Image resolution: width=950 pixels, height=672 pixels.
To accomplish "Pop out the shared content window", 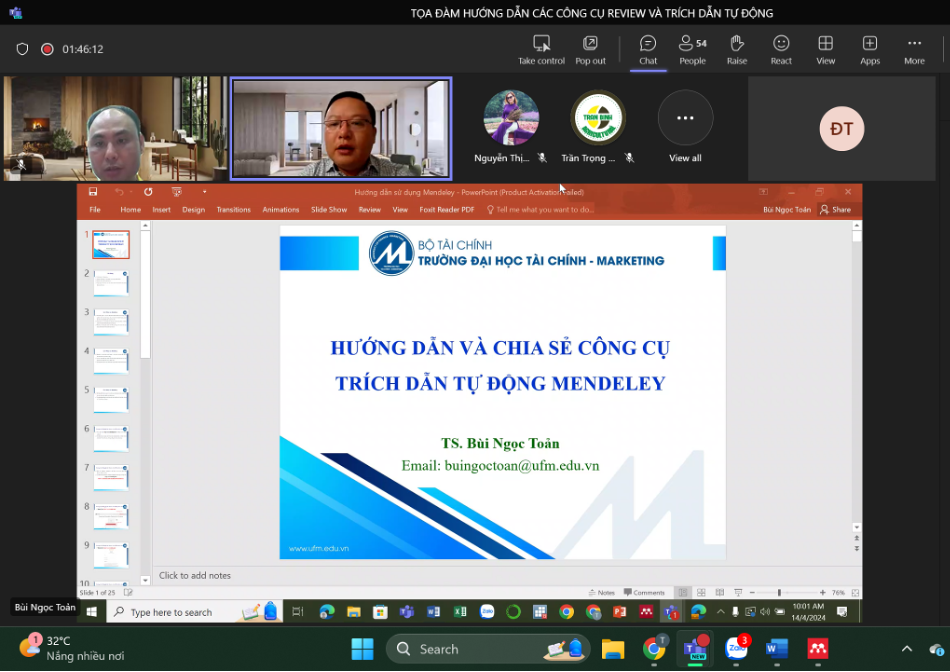I will pyautogui.click(x=590, y=49).
